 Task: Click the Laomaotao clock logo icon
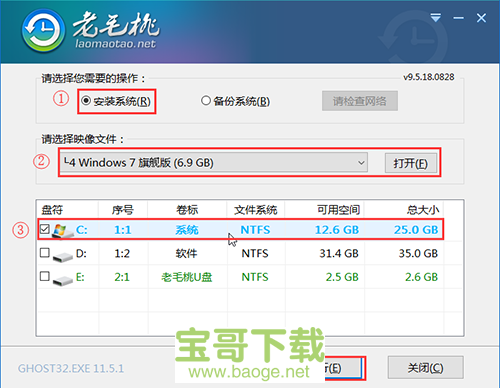pos(43,31)
